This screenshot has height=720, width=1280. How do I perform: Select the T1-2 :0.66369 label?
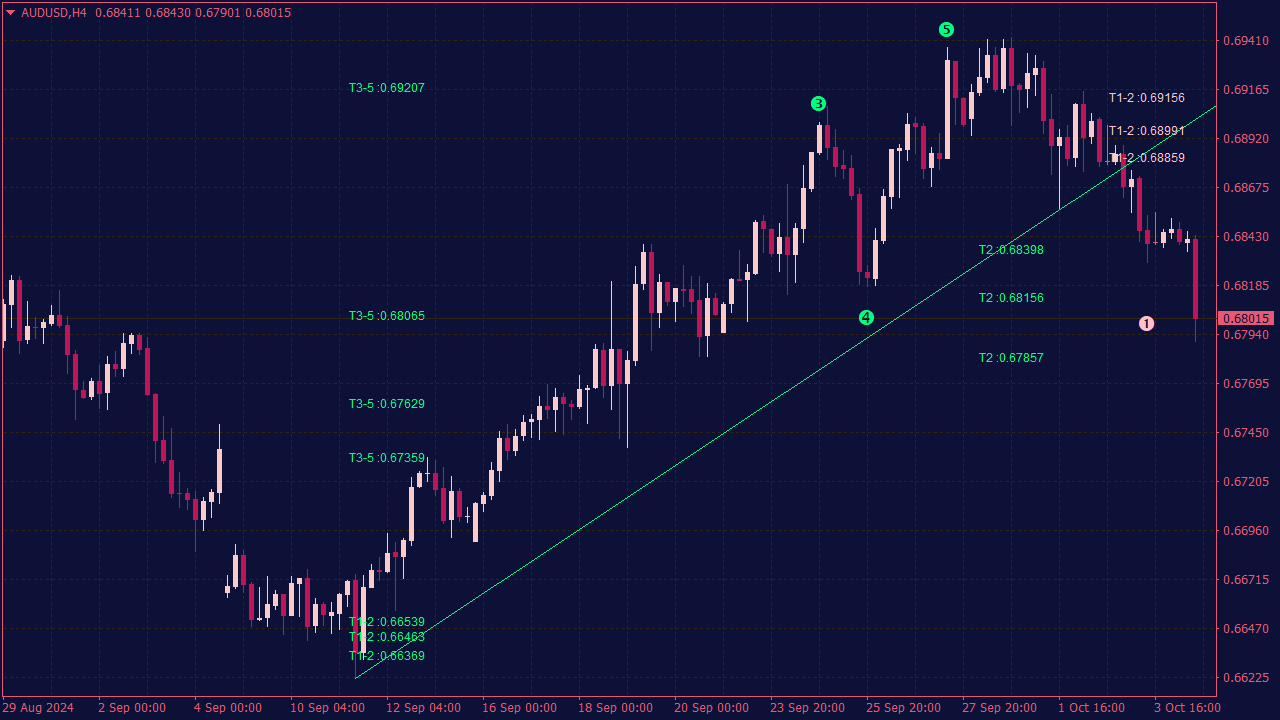386,656
